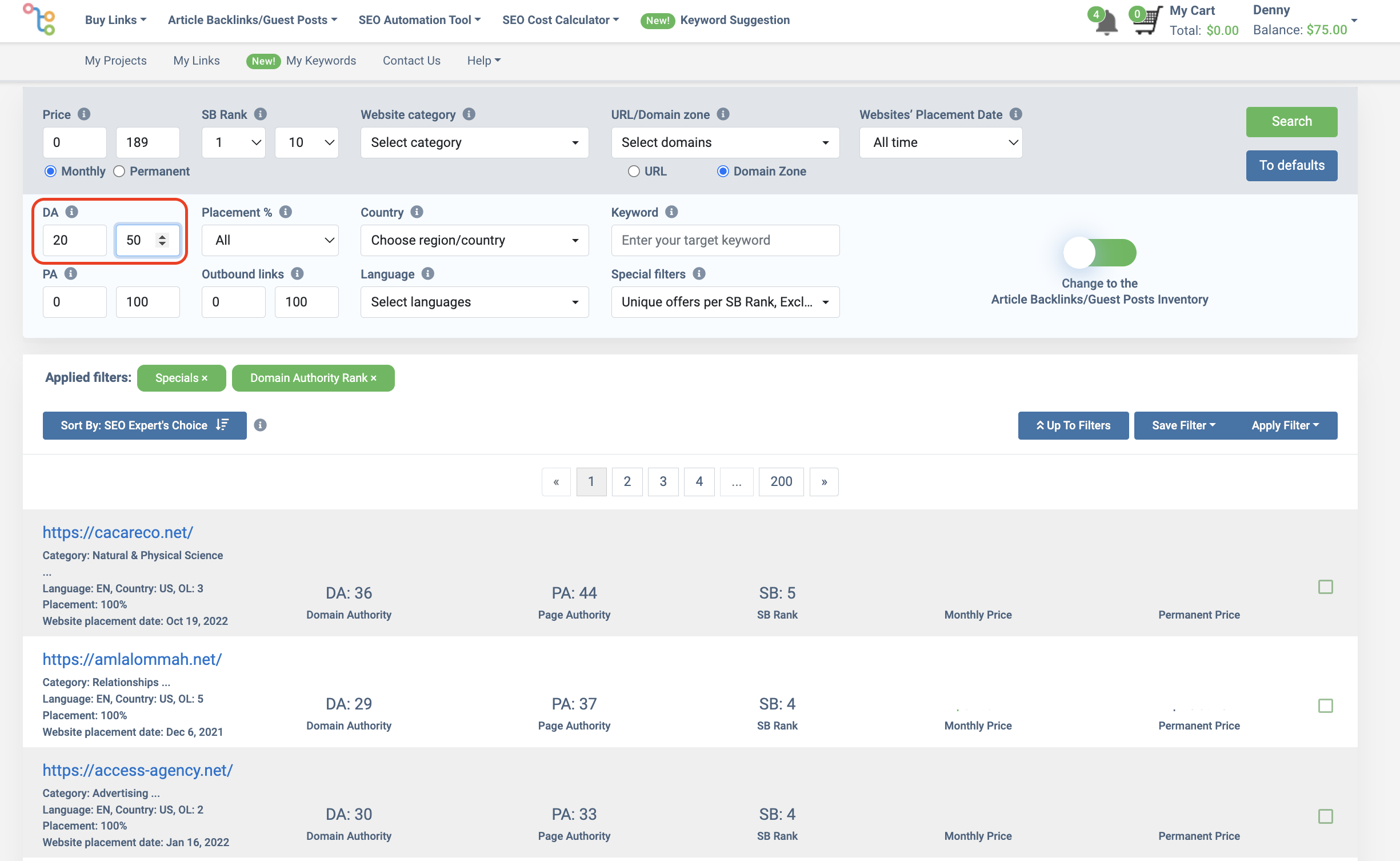Screen dimensions: 1400x861
Task: Open the Select category dropdown
Action: (x=475, y=142)
